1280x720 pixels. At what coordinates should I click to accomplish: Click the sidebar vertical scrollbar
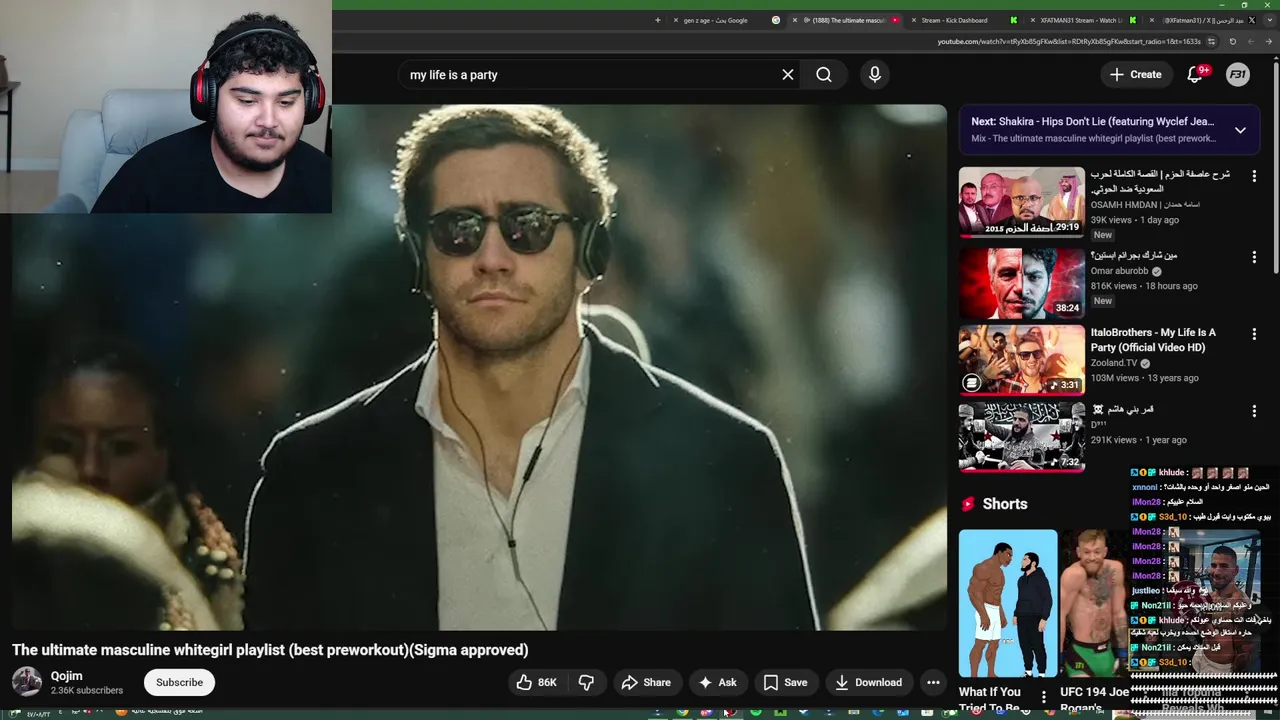(1276, 170)
